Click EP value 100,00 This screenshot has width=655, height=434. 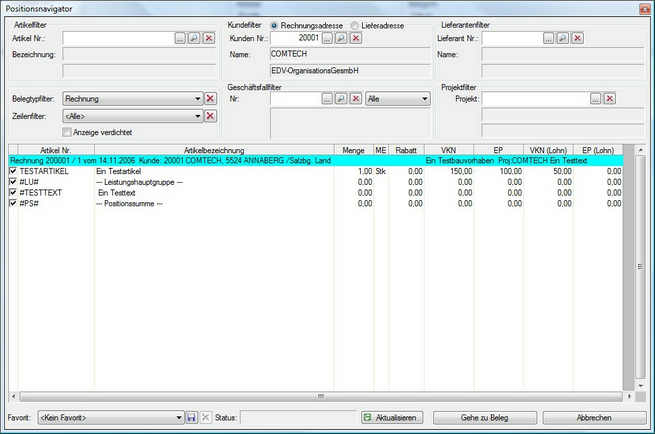point(511,171)
